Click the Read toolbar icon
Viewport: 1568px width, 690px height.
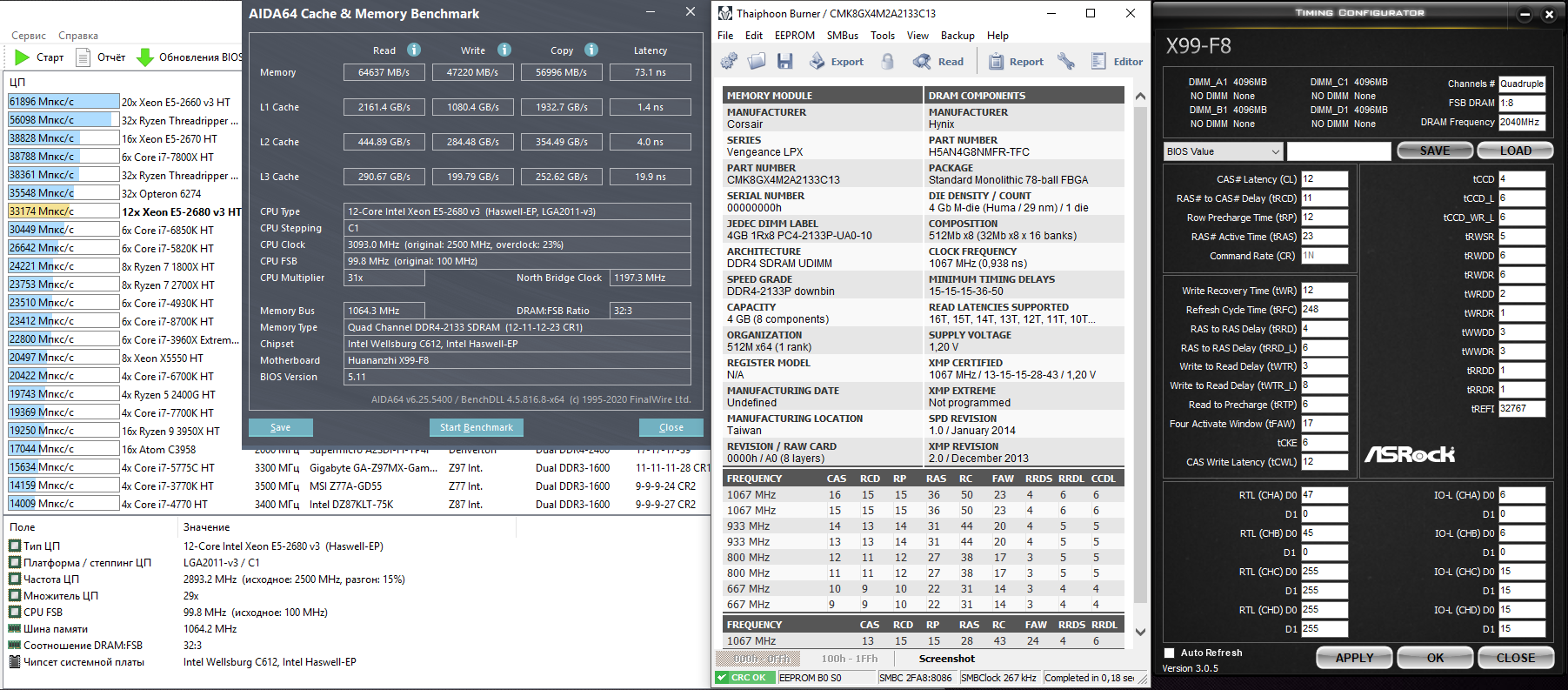point(938,62)
